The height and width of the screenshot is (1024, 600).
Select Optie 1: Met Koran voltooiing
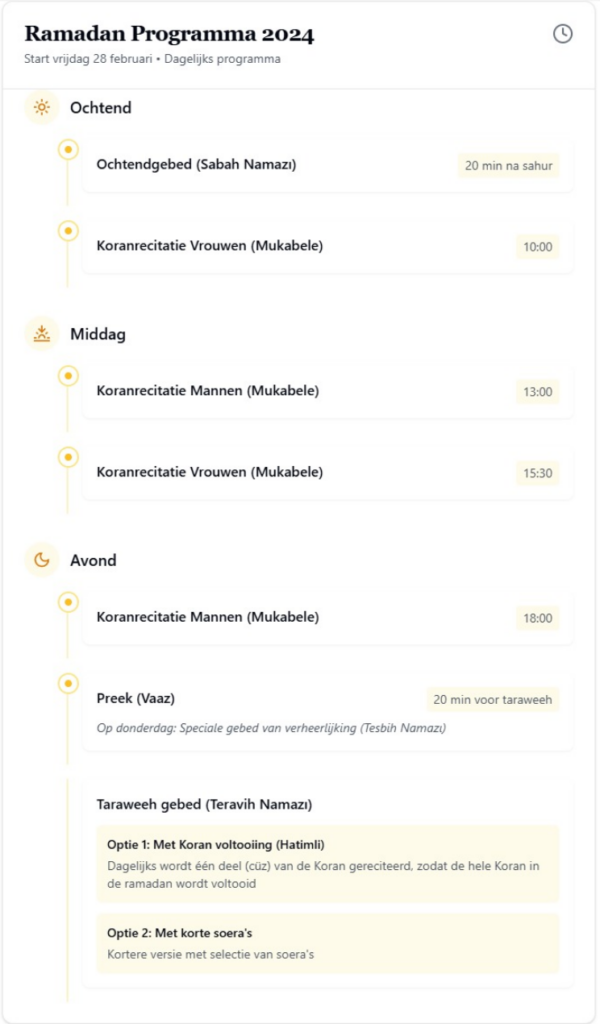[x=327, y=864]
